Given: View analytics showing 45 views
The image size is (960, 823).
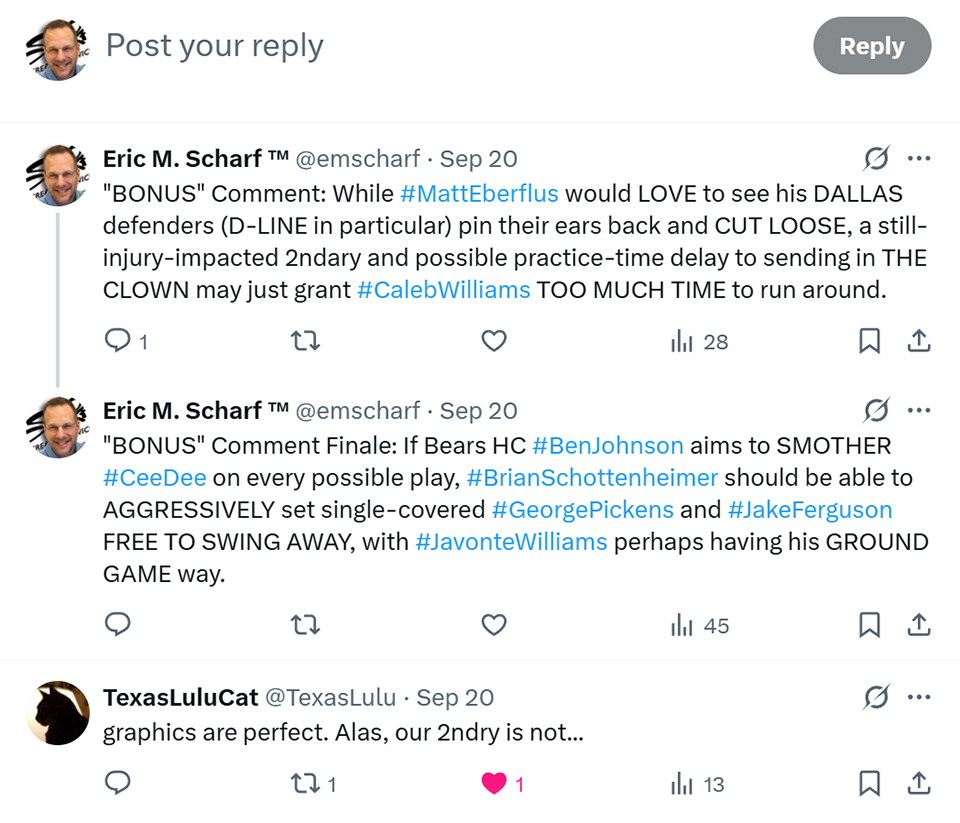Looking at the screenshot, I should (700, 626).
